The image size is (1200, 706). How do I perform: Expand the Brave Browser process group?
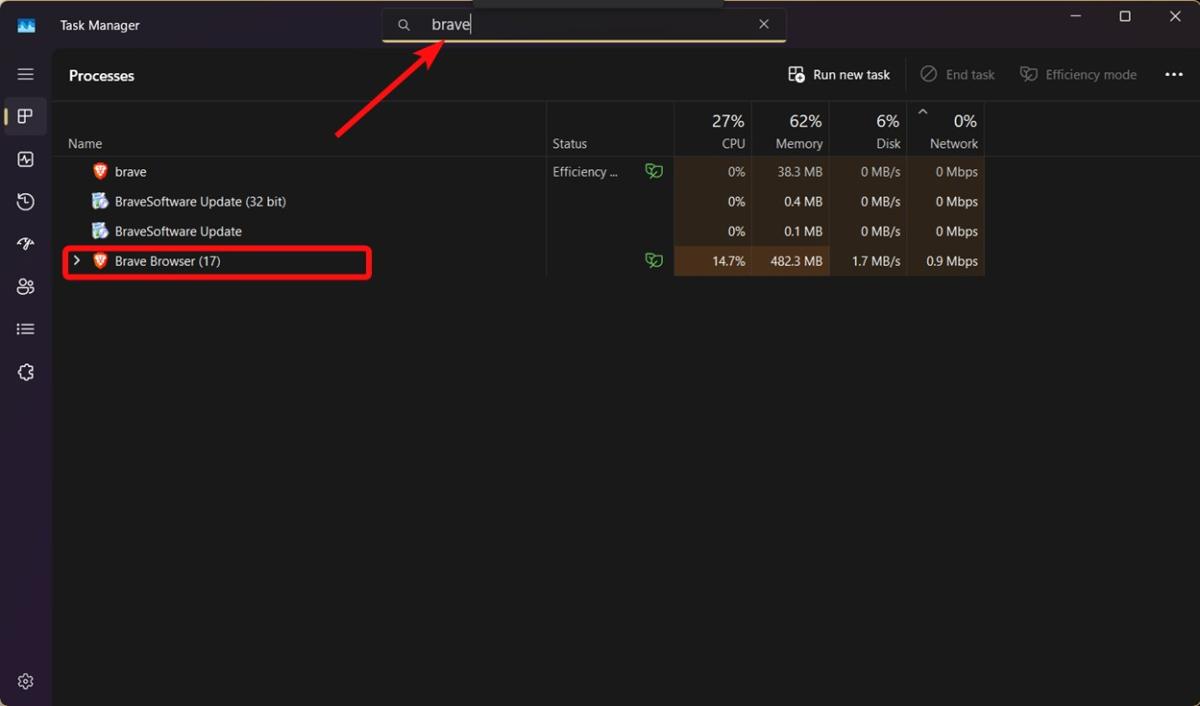click(77, 261)
